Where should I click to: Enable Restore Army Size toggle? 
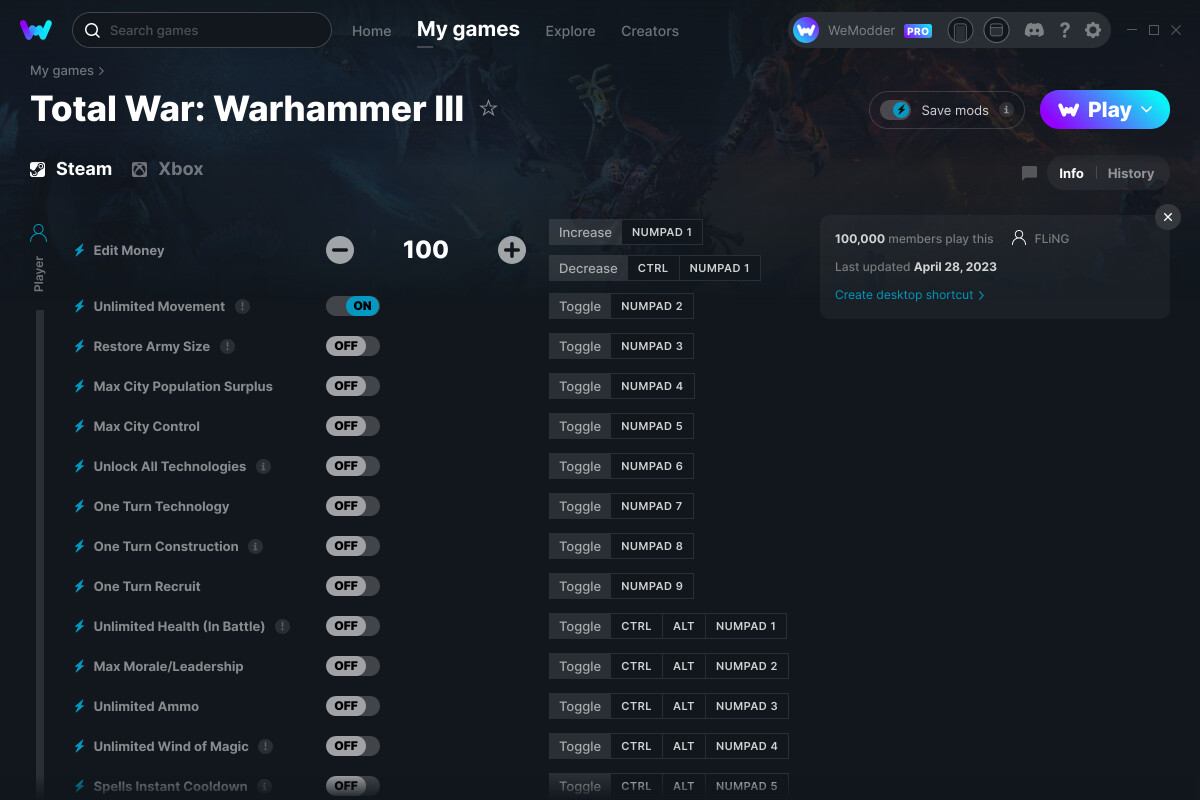click(353, 346)
